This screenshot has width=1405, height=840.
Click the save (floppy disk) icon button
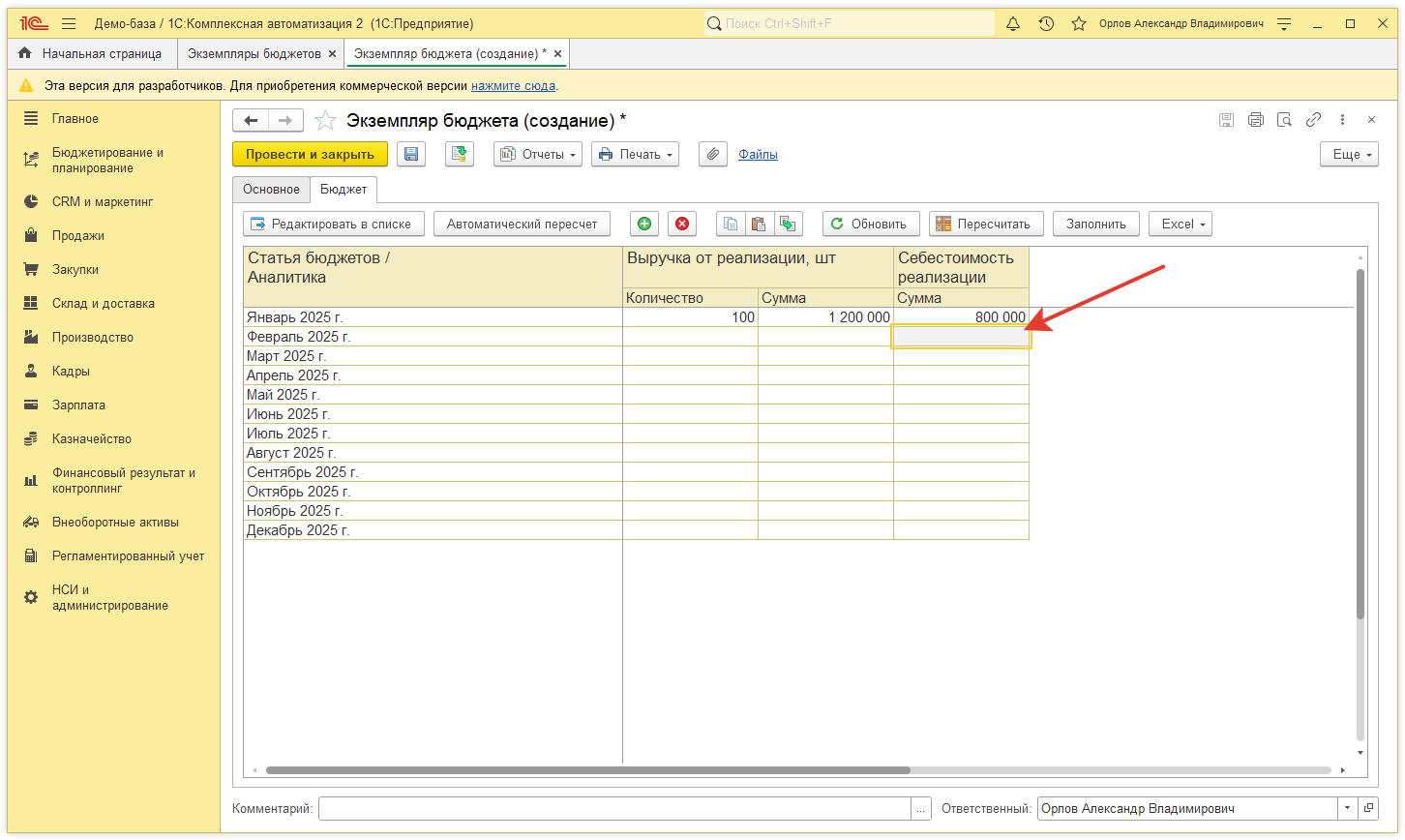(x=411, y=154)
